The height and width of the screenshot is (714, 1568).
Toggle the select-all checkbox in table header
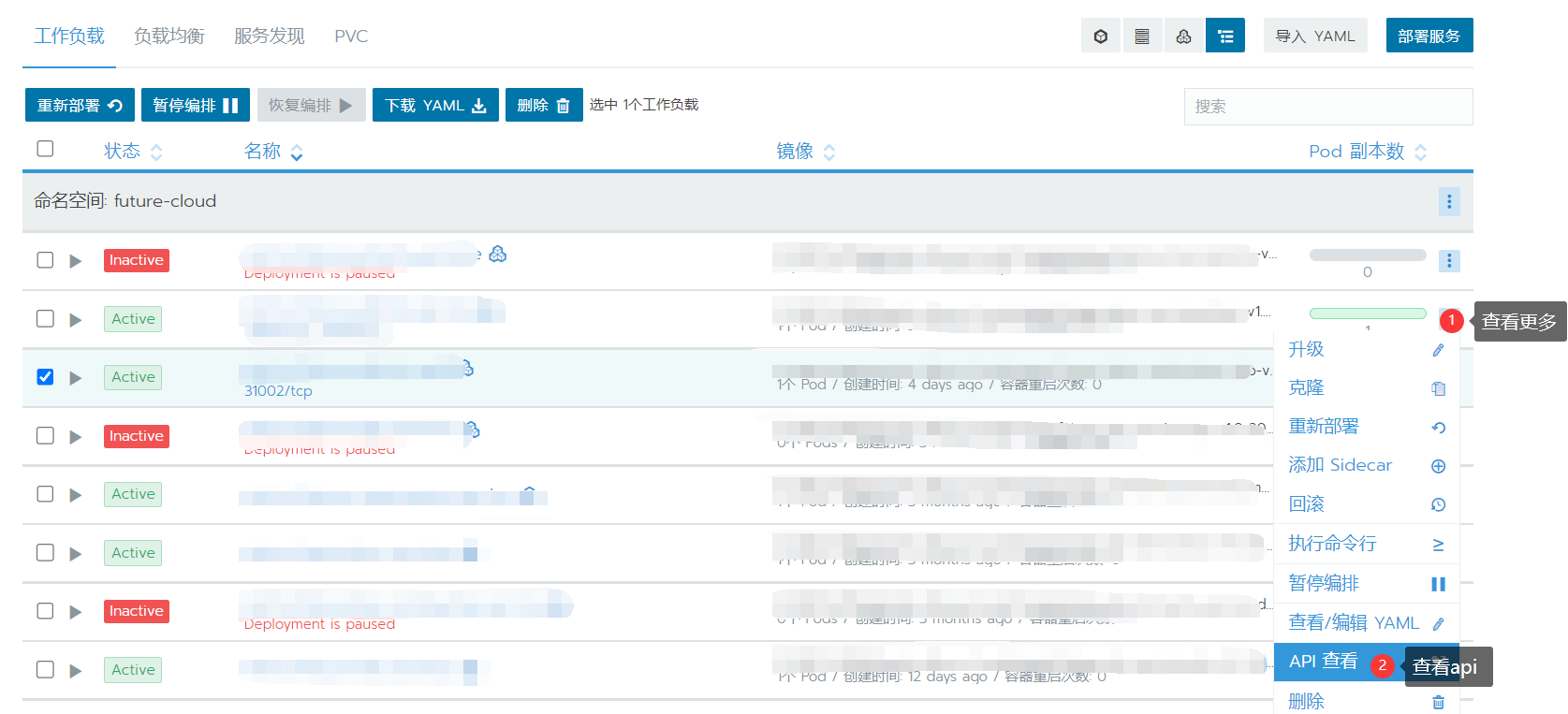pos(45,149)
